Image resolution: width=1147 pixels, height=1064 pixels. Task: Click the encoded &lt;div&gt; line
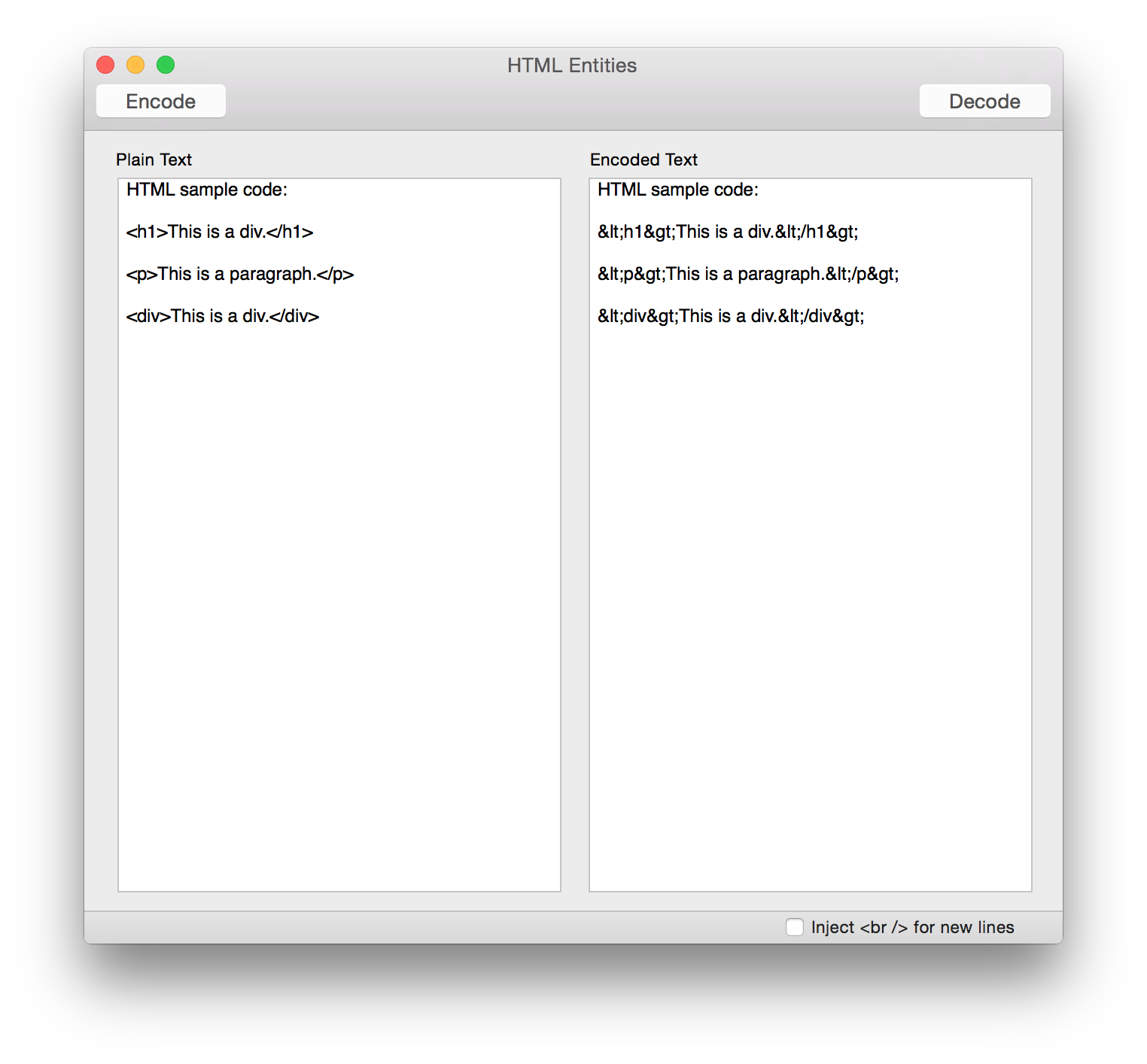731,316
